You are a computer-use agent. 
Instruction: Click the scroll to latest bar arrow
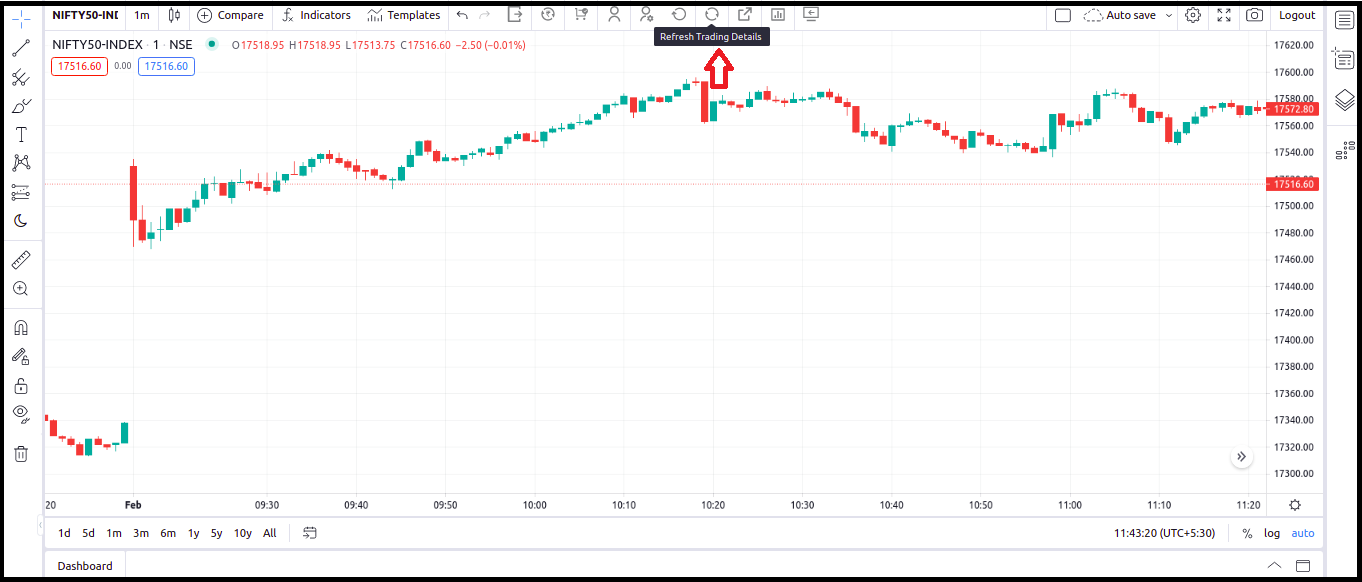click(1241, 457)
